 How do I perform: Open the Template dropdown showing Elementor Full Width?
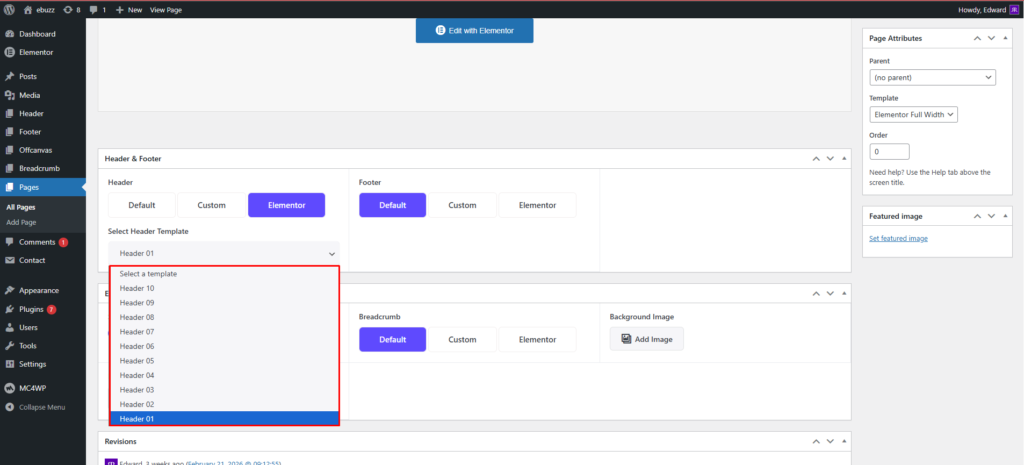click(x=914, y=115)
